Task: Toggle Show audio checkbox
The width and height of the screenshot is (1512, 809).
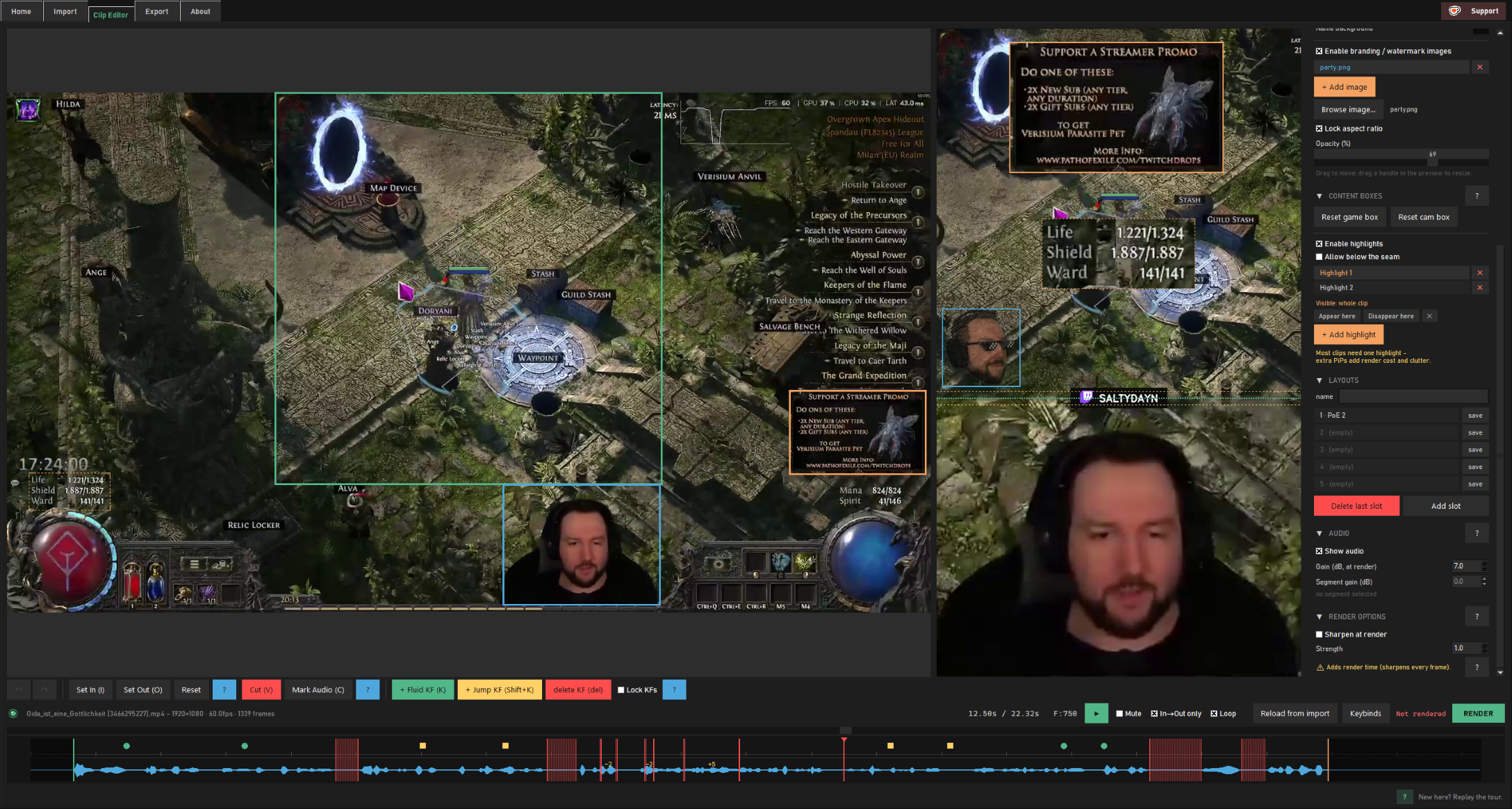Action: 1319,551
